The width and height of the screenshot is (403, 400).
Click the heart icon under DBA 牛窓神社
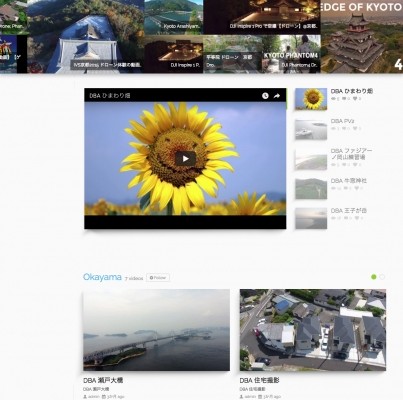[356, 188]
